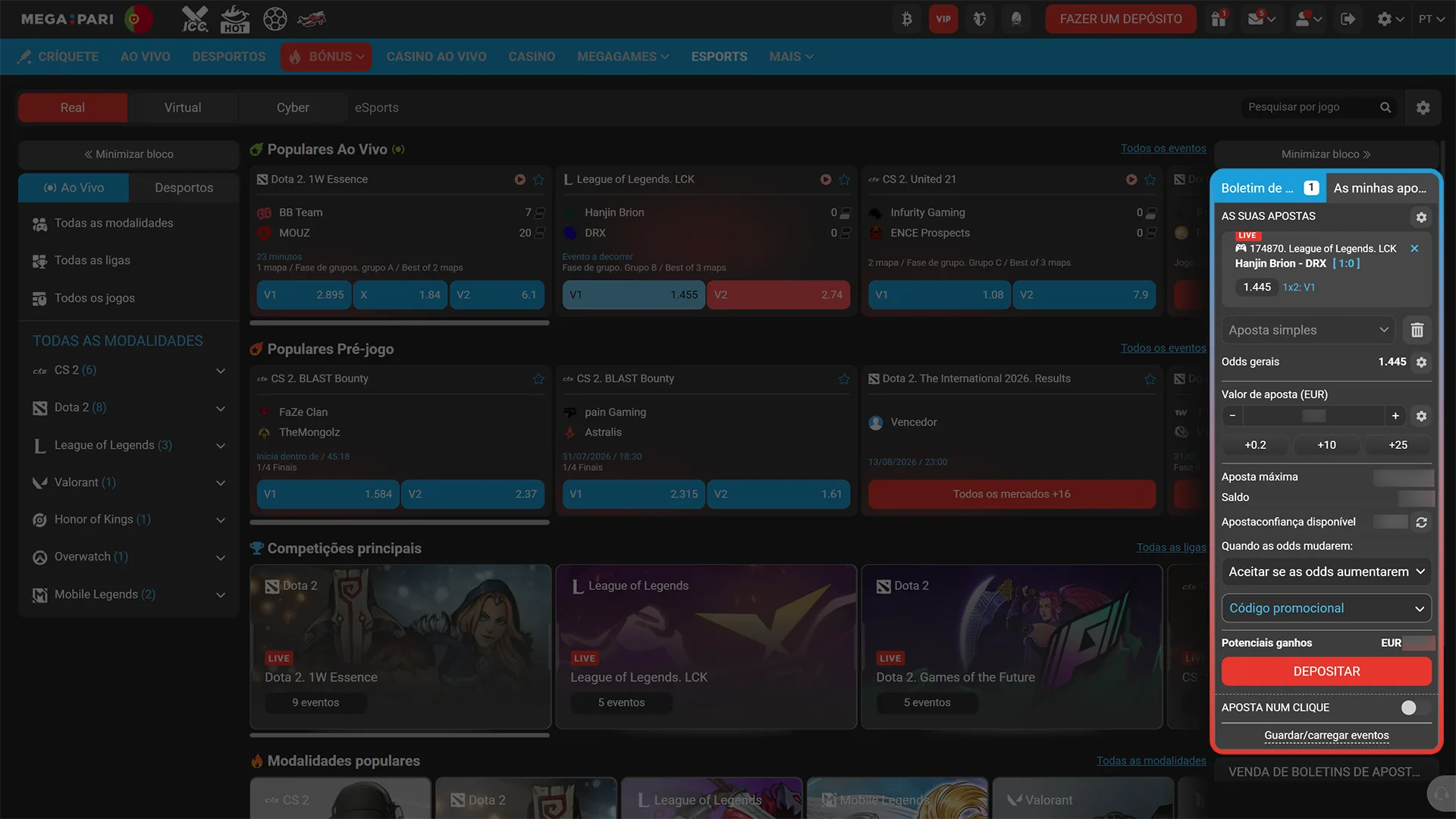Expand League of Legends (3) in sidebar
This screenshot has width=1456, height=819.
coord(221,446)
